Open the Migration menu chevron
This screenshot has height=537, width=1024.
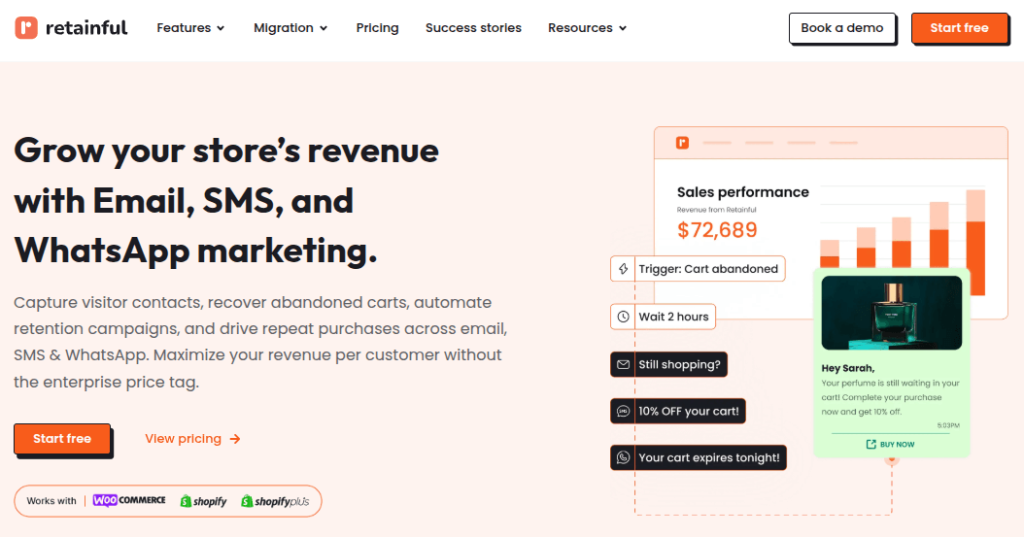[323, 28]
